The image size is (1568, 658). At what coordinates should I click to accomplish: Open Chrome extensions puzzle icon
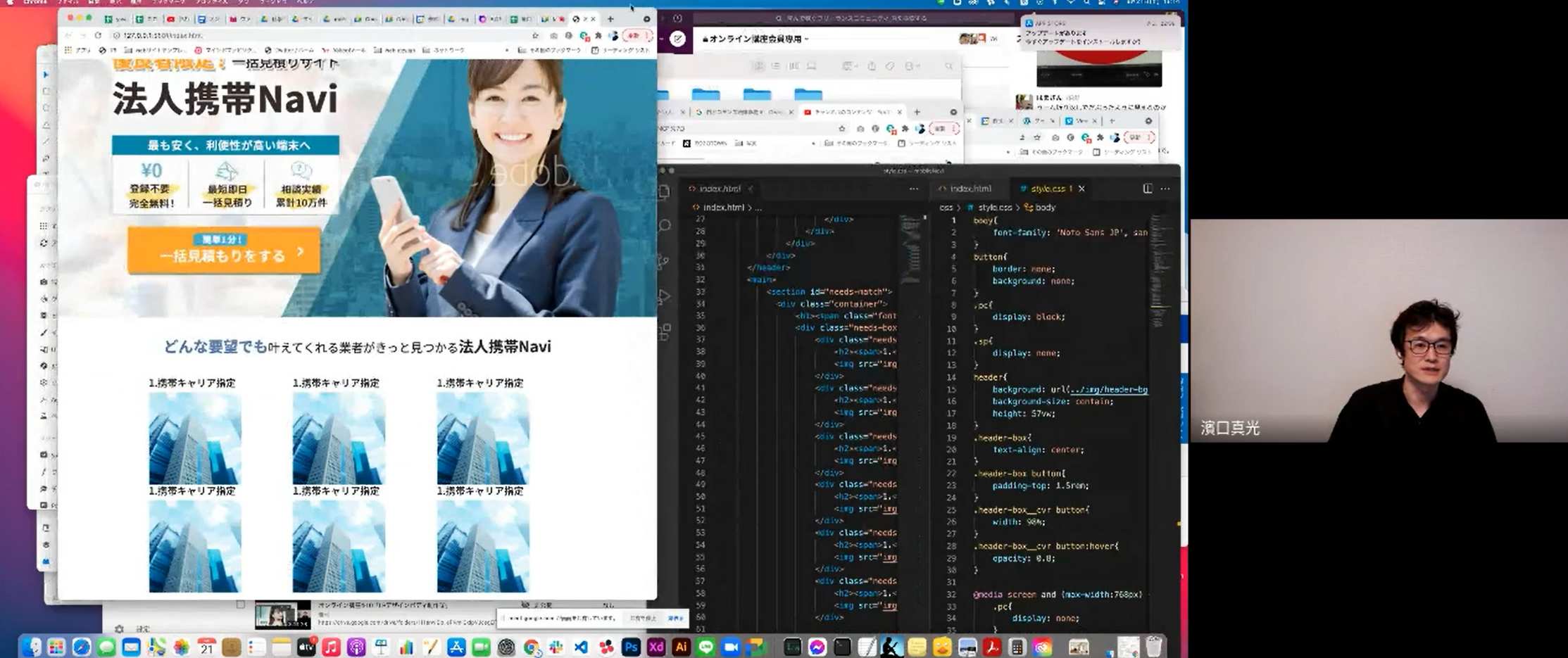click(x=598, y=35)
